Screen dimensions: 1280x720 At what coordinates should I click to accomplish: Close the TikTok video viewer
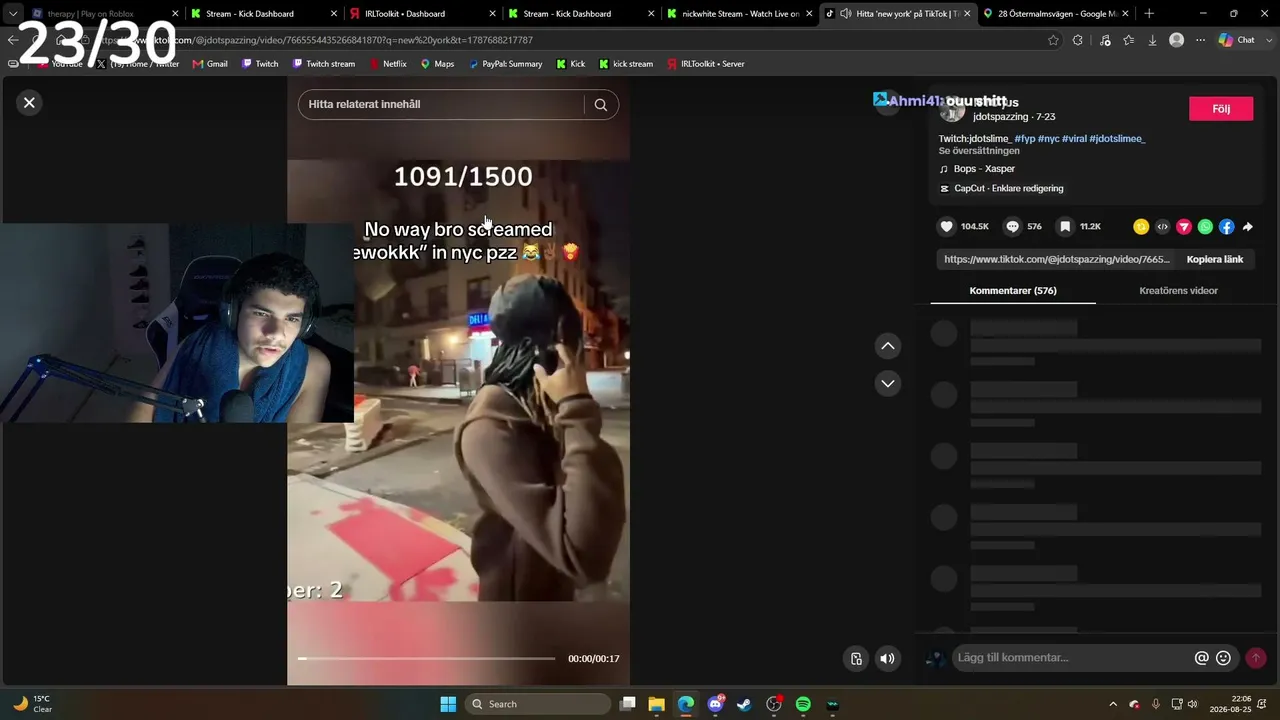[29, 102]
